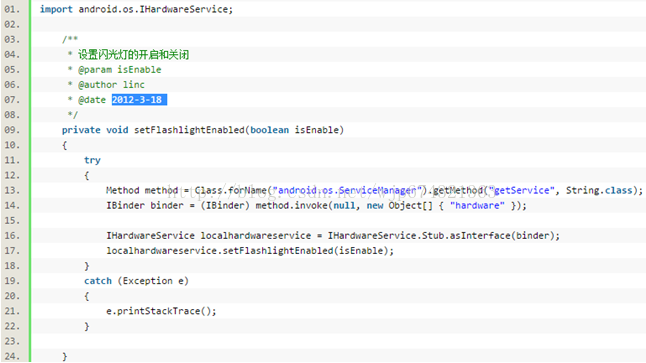
Task: Click the "hardware" string literal
Action: tap(477, 206)
